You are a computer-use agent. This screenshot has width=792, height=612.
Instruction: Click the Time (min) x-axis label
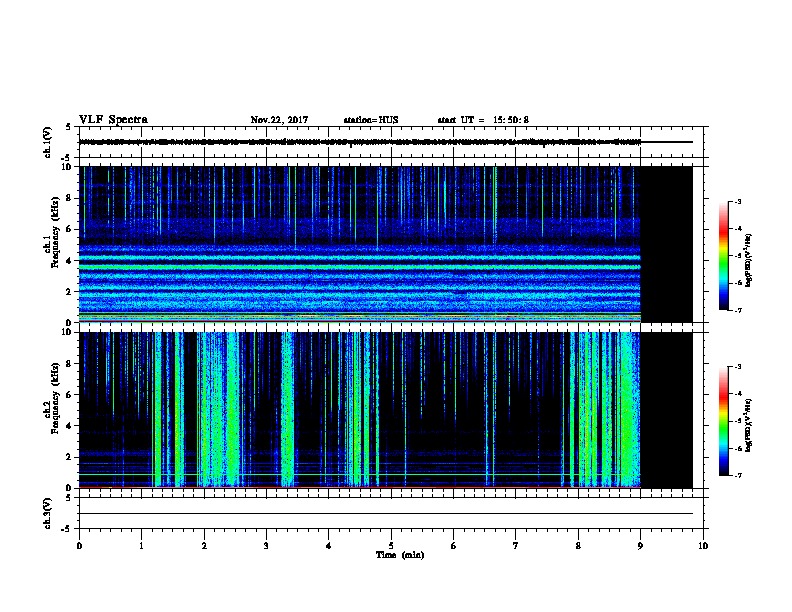[x=400, y=555]
